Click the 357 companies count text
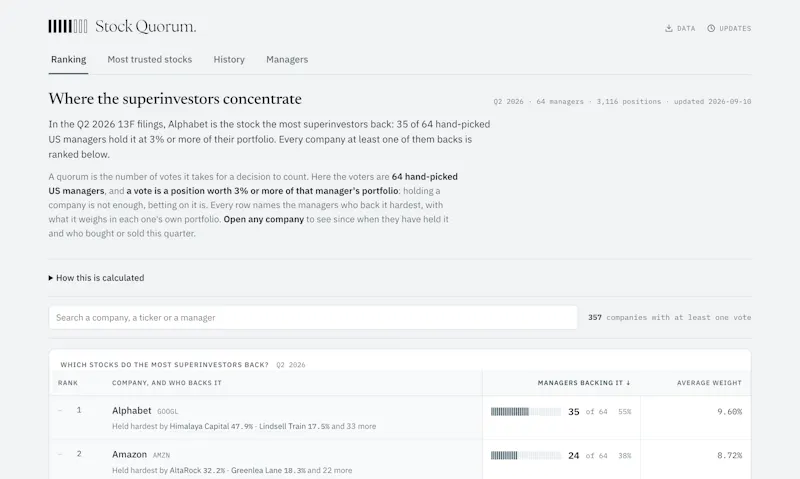Image resolution: width=800 pixels, height=479 pixels. [669, 317]
